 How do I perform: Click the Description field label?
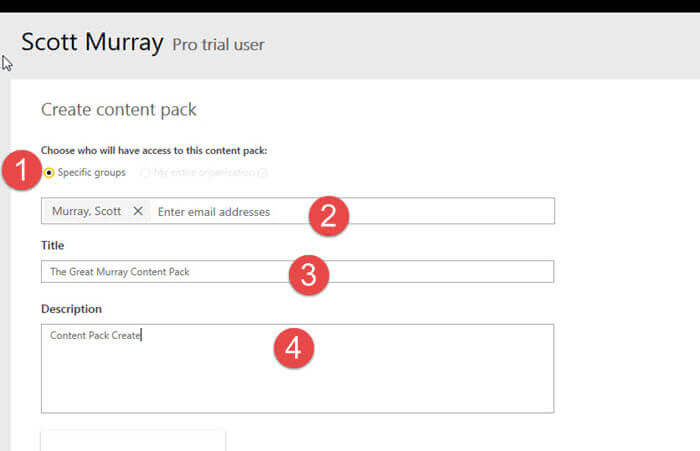tap(71, 308)
